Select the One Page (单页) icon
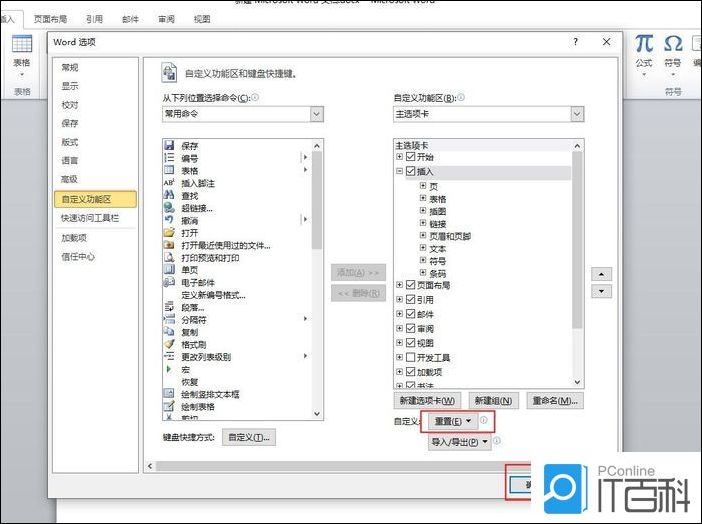 point(169,270)
